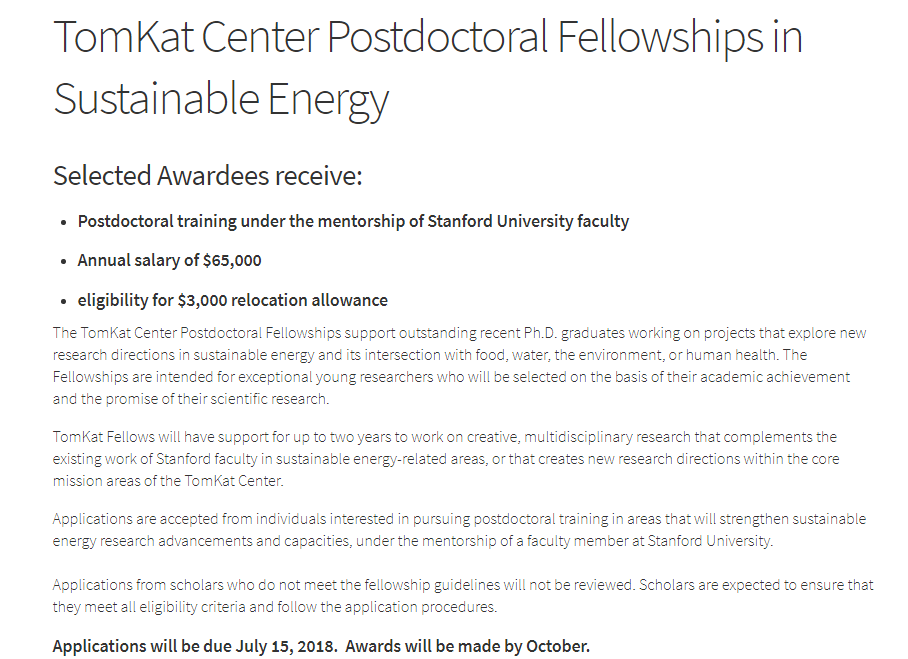Click the bullet point before Annual salary

point(64,262)
